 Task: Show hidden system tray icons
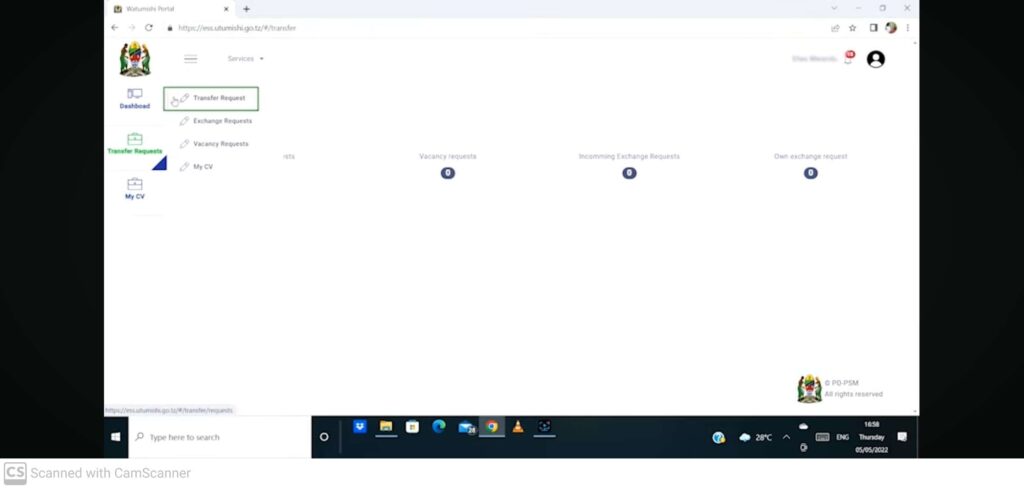(x=786, y=437)
